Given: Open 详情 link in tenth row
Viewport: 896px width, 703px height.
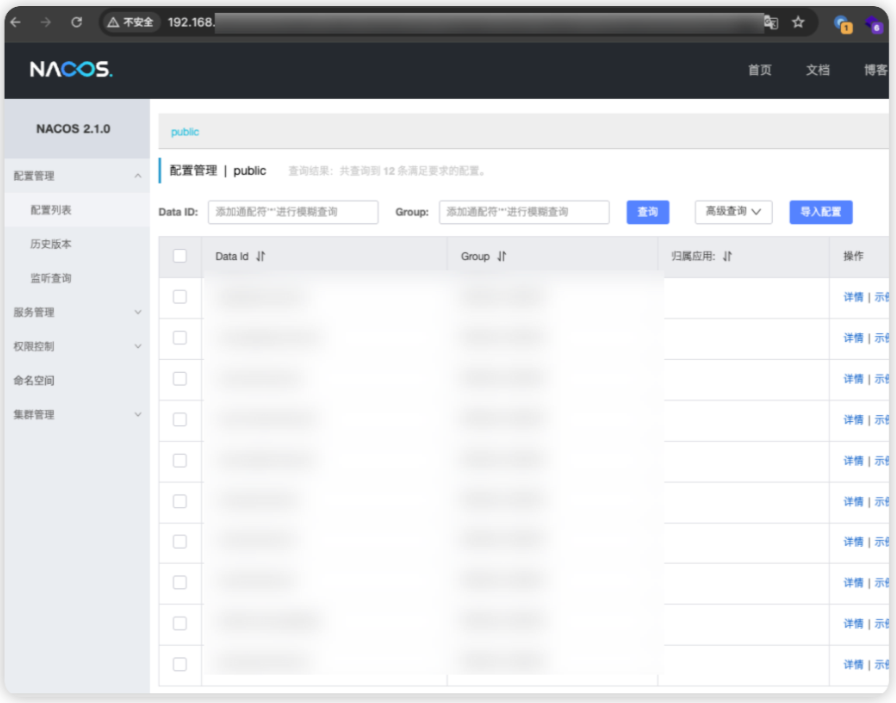Looking at the screenshot, I should pos(853,664).
